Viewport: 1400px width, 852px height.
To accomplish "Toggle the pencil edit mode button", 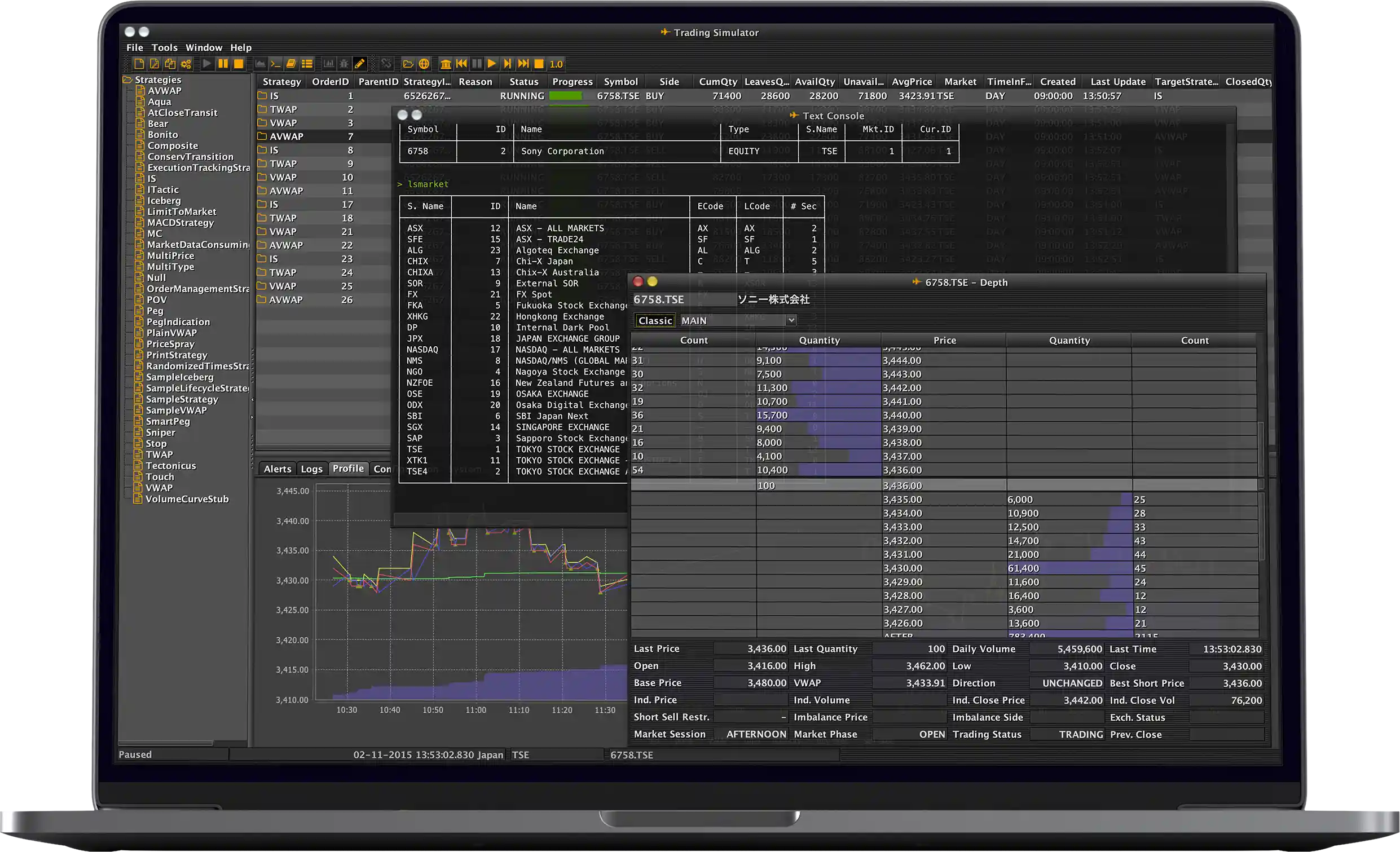I will click(360, 64).
